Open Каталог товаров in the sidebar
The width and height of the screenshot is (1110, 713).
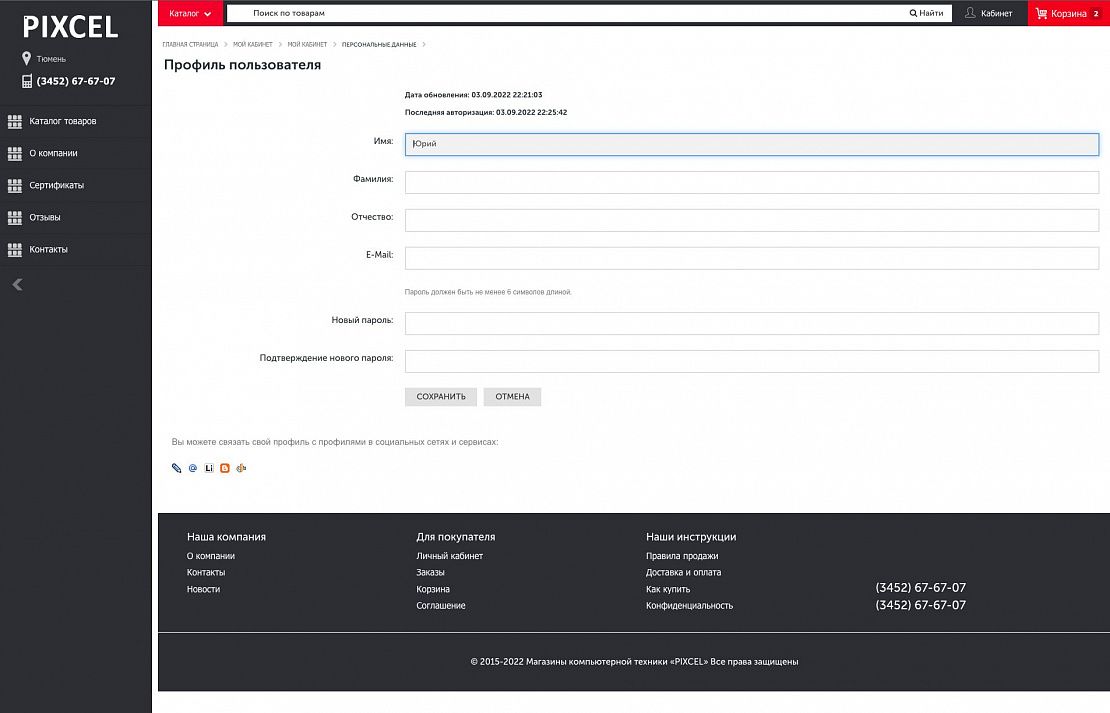click(x=62, y=121)
